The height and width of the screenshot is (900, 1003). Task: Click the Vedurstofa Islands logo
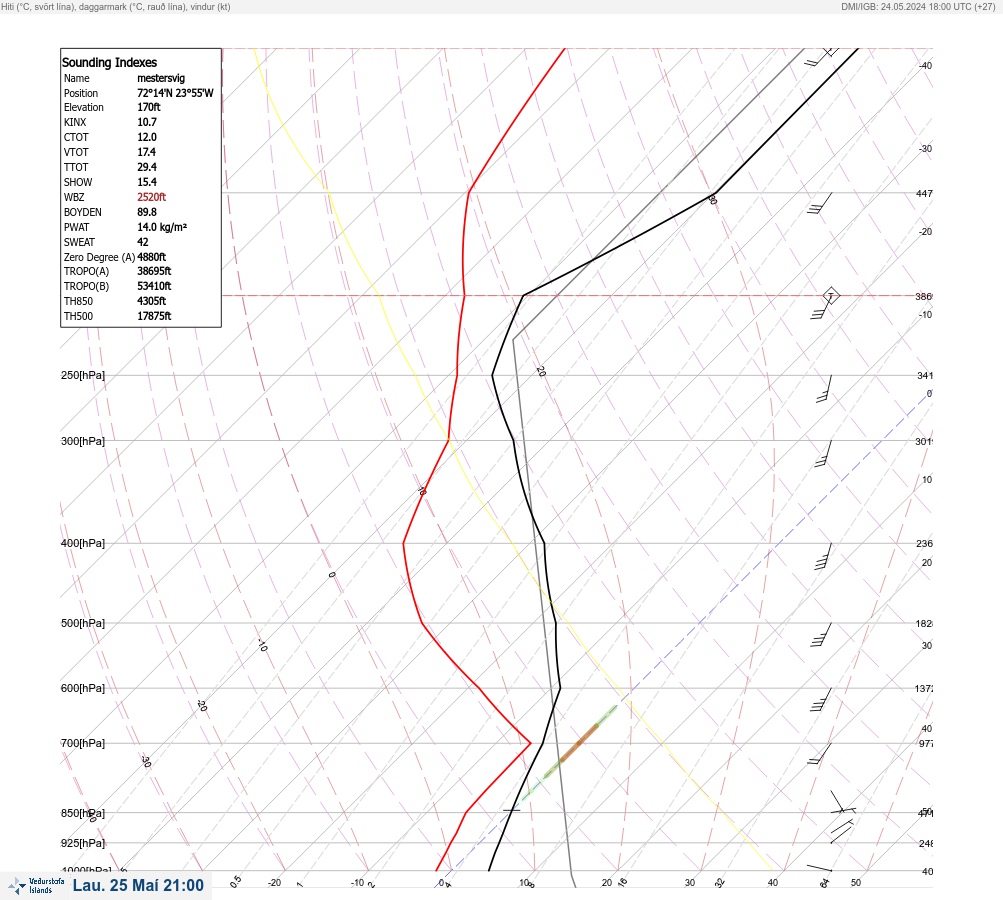point(36,886)
